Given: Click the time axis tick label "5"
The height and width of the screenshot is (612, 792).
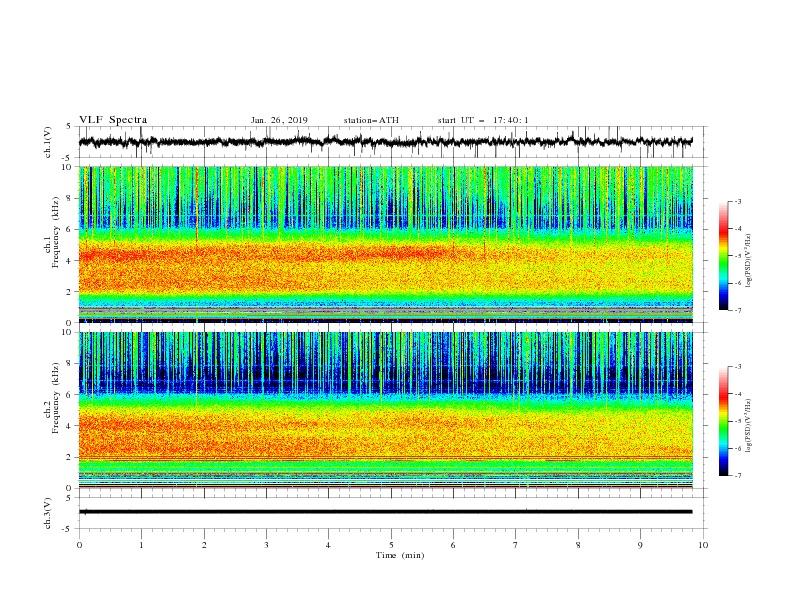Looking at the screenshot, I should click(x=391, y=545).
